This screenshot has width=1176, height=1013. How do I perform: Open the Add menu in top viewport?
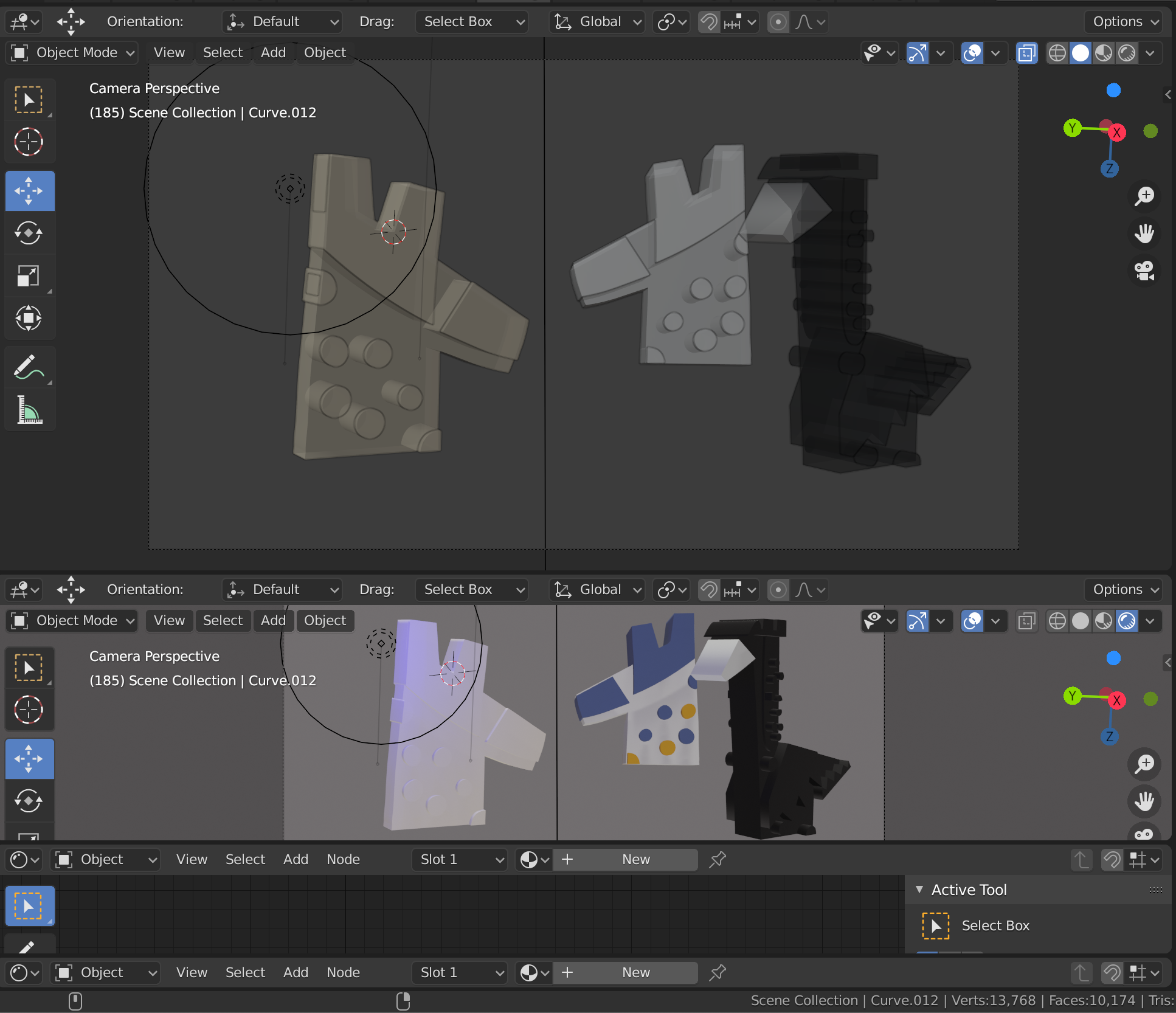point(273,53)
